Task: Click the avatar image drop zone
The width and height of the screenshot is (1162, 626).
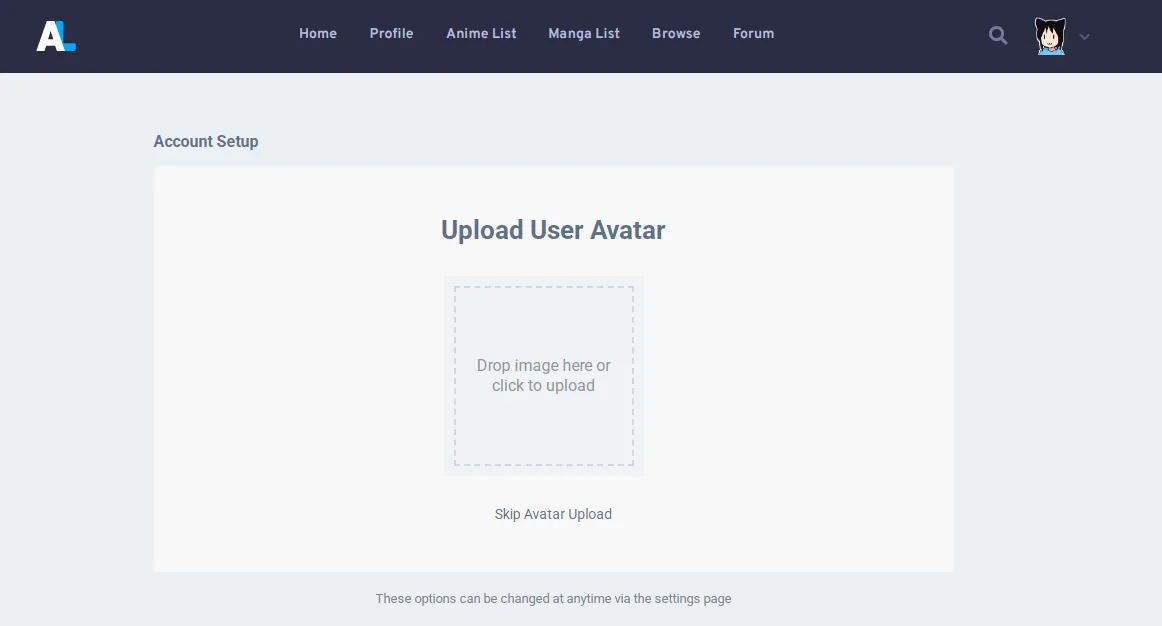Action: pyautogui.click(x=544, y=376)
